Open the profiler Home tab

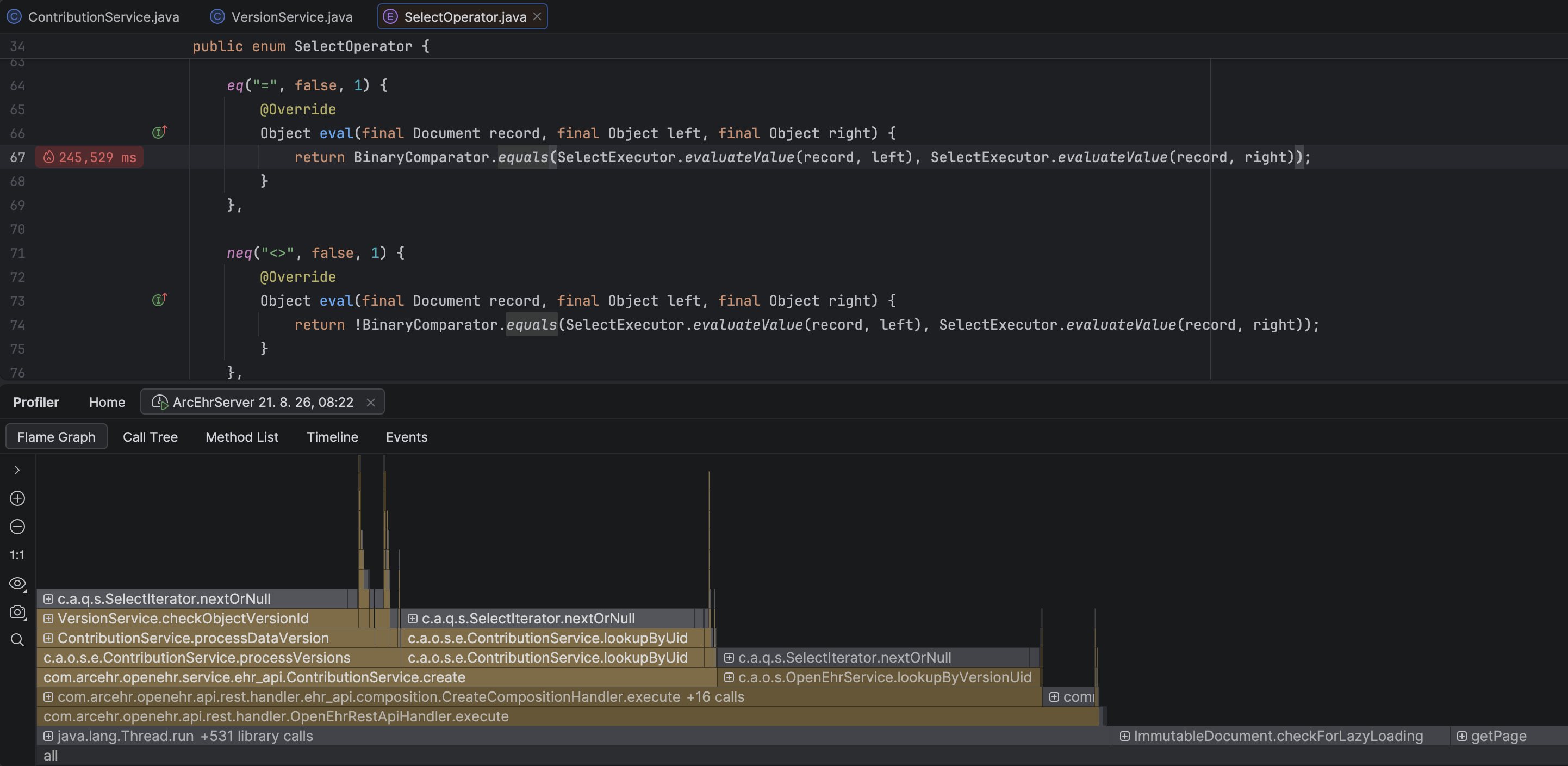(107, 402)
